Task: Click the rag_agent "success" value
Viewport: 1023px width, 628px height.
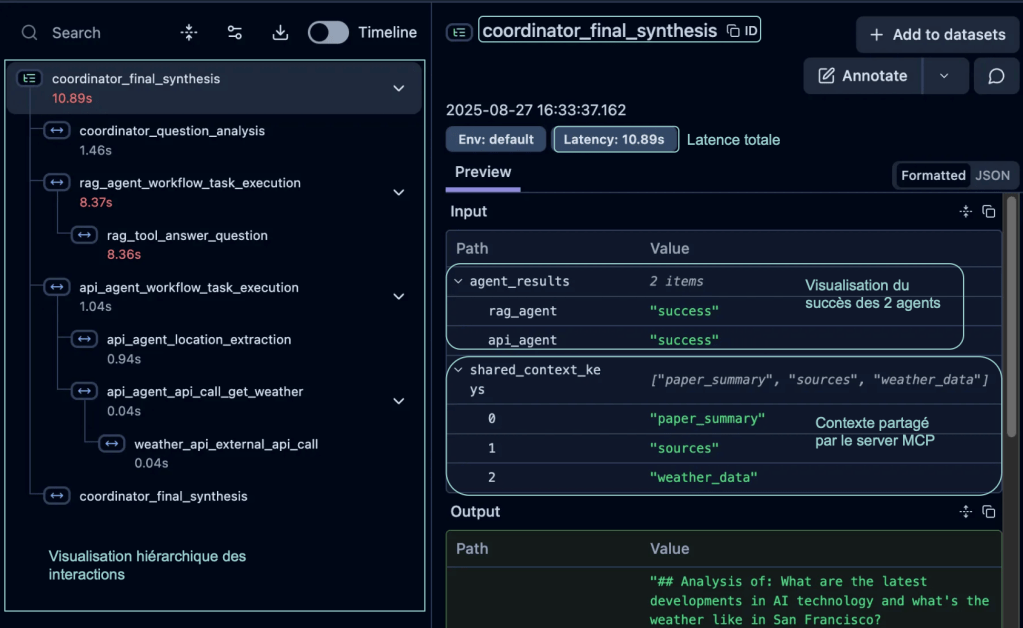Action: pos(684,311)
